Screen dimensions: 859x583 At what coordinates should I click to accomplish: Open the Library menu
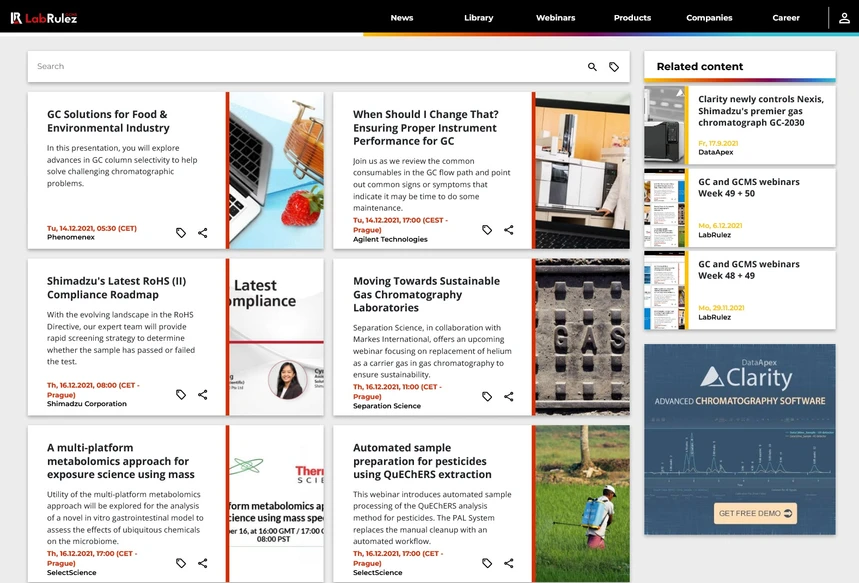click(478, 18)
